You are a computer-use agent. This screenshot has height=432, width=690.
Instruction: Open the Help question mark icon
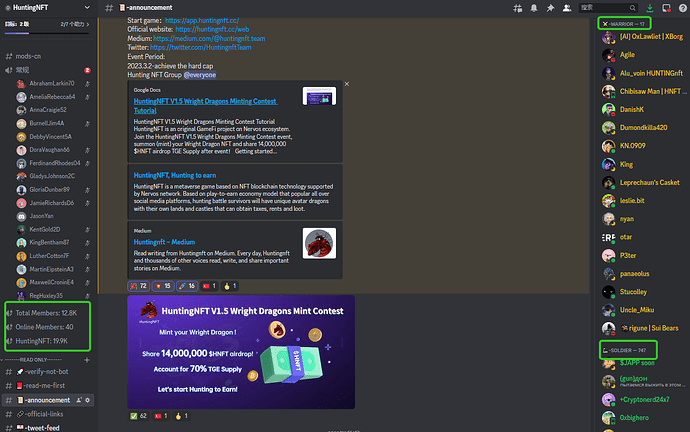pyautogui.click(x=683, y=8)
